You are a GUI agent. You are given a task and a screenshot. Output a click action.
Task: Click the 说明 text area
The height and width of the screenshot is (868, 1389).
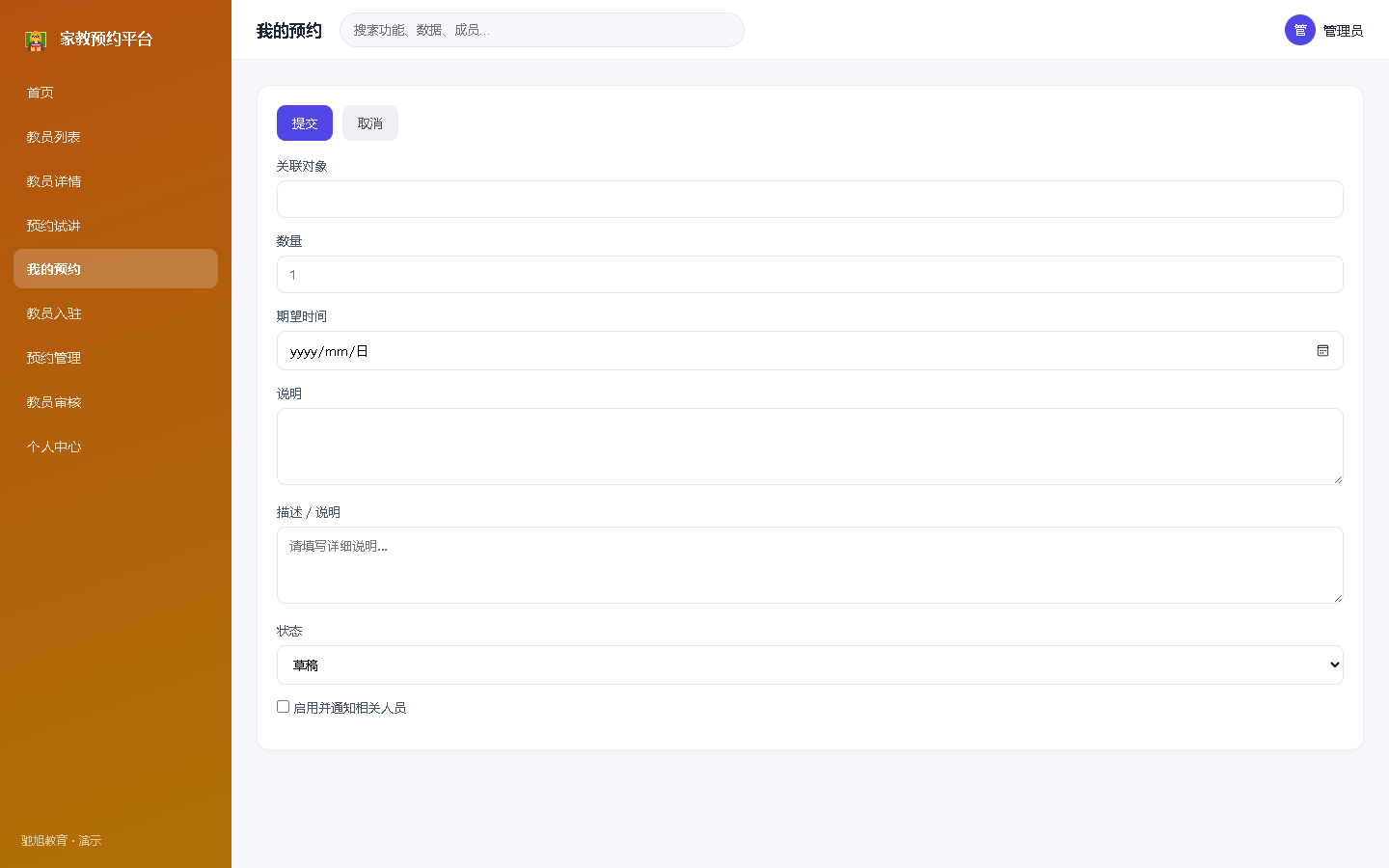click(x=810, y=447)
